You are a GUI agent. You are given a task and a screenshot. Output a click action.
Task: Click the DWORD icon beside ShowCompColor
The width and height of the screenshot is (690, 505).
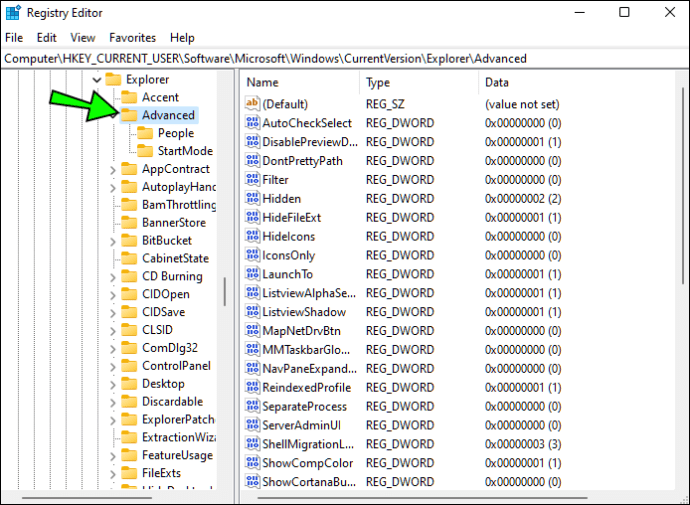point(252,463)
